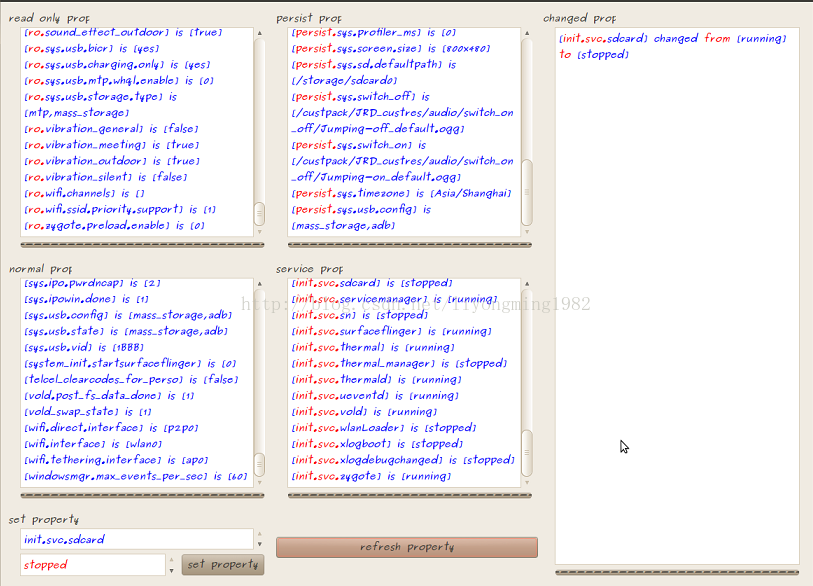Click scrollbar thumb in persist prop list
The height and width of the screenshot is (586, 813).
pyautogui.click(x=527, y=192)
